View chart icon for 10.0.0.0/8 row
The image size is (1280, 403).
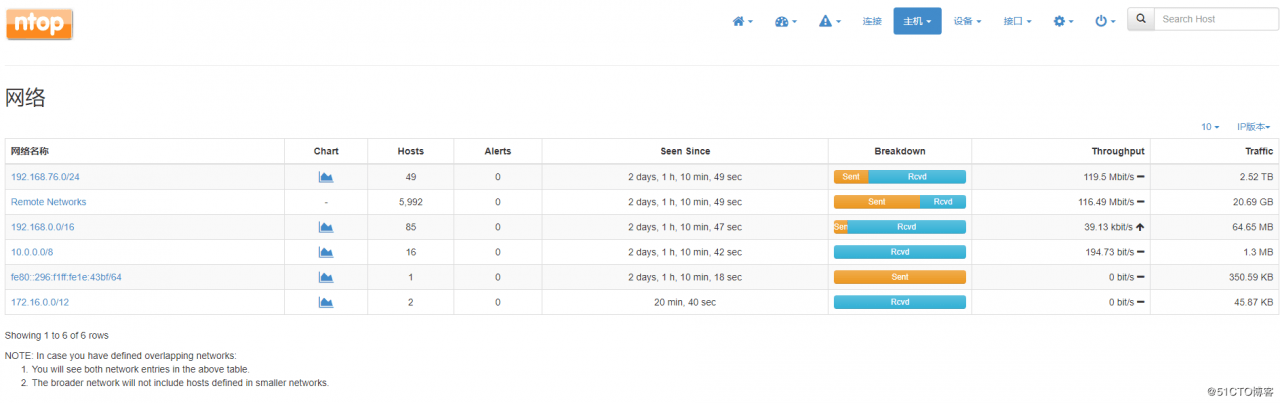tap(326, 252)
